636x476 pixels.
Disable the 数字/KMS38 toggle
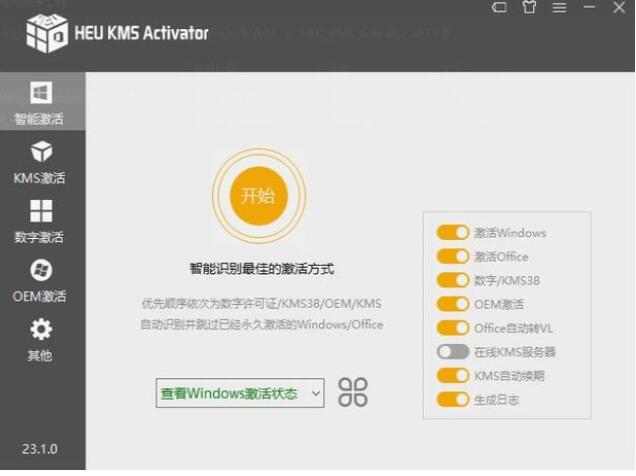453,280
